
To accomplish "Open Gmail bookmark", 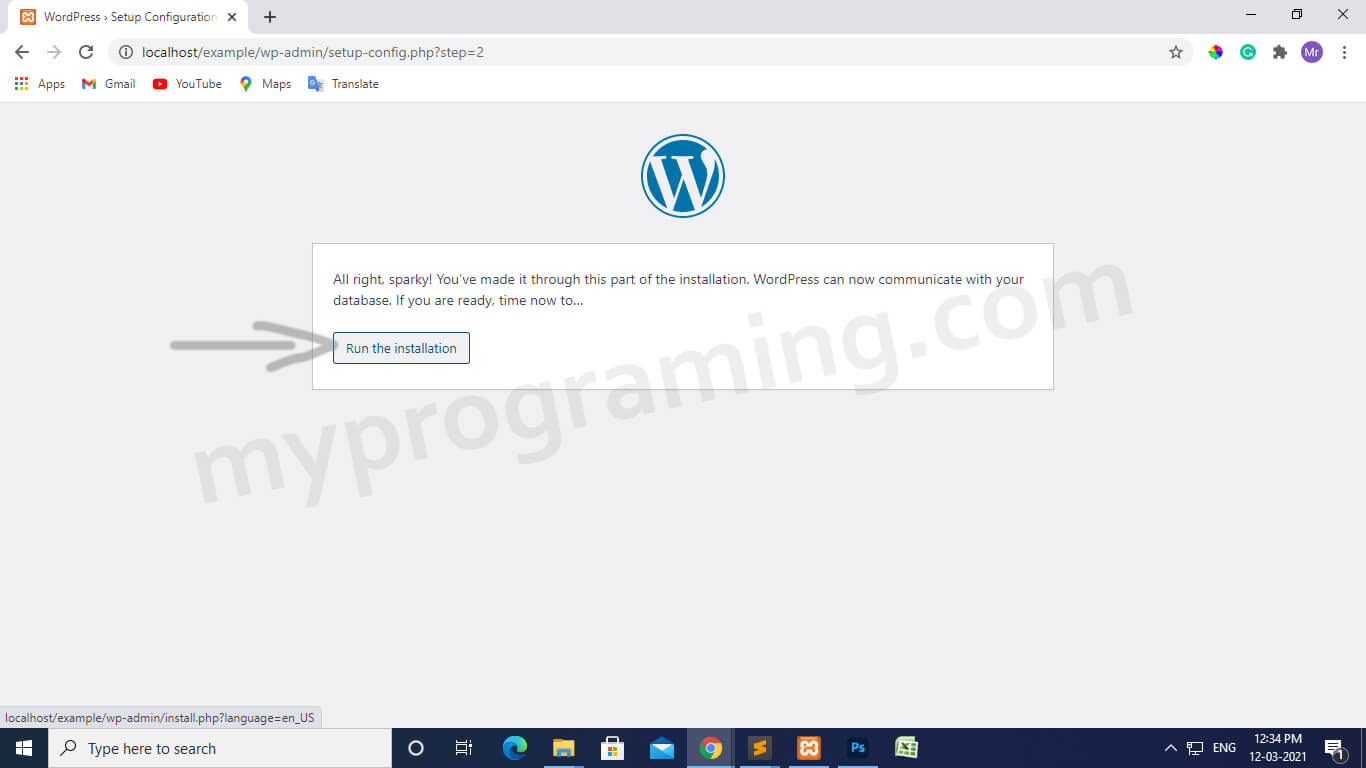I will coord(109,84).
